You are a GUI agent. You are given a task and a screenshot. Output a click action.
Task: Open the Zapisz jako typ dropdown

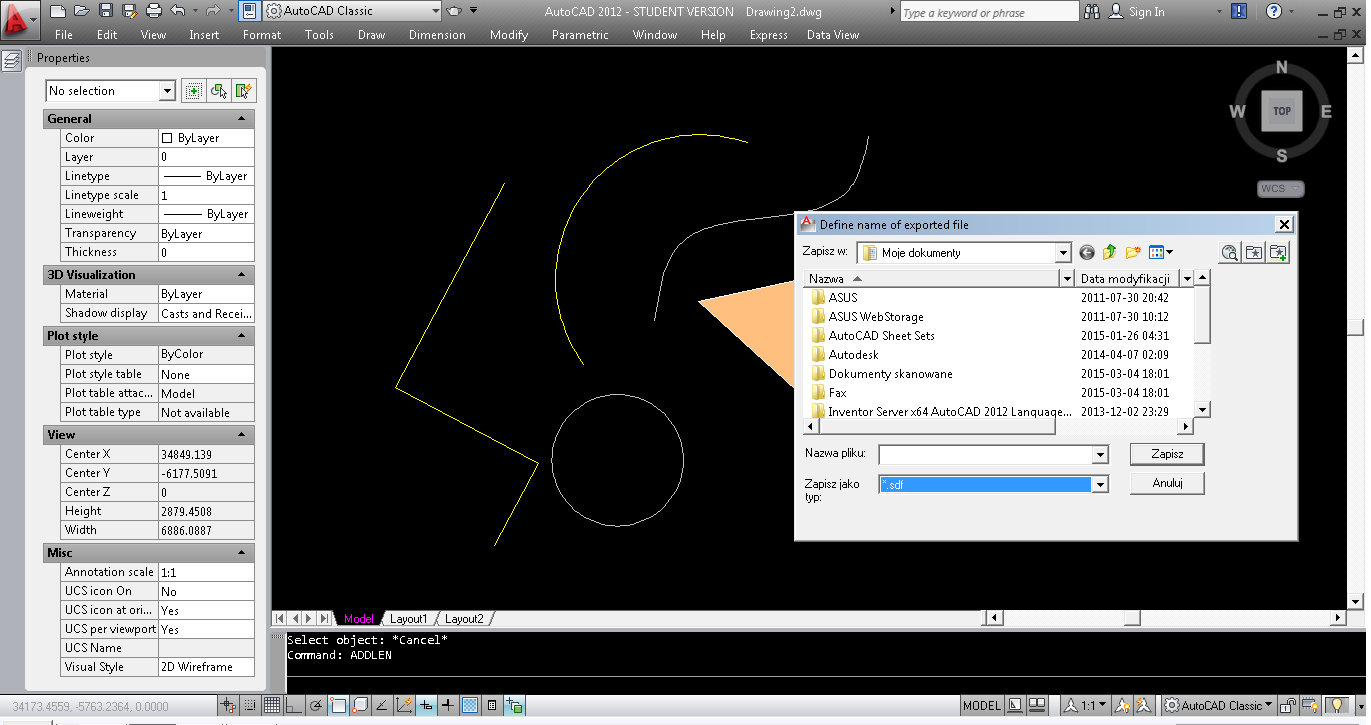[x=1100, y=484]
